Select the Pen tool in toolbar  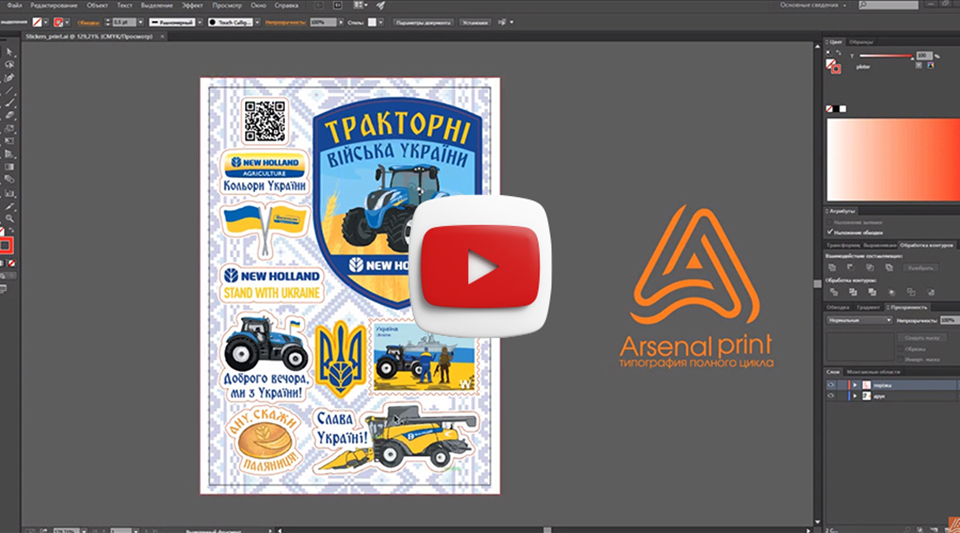tap(9, 77)
